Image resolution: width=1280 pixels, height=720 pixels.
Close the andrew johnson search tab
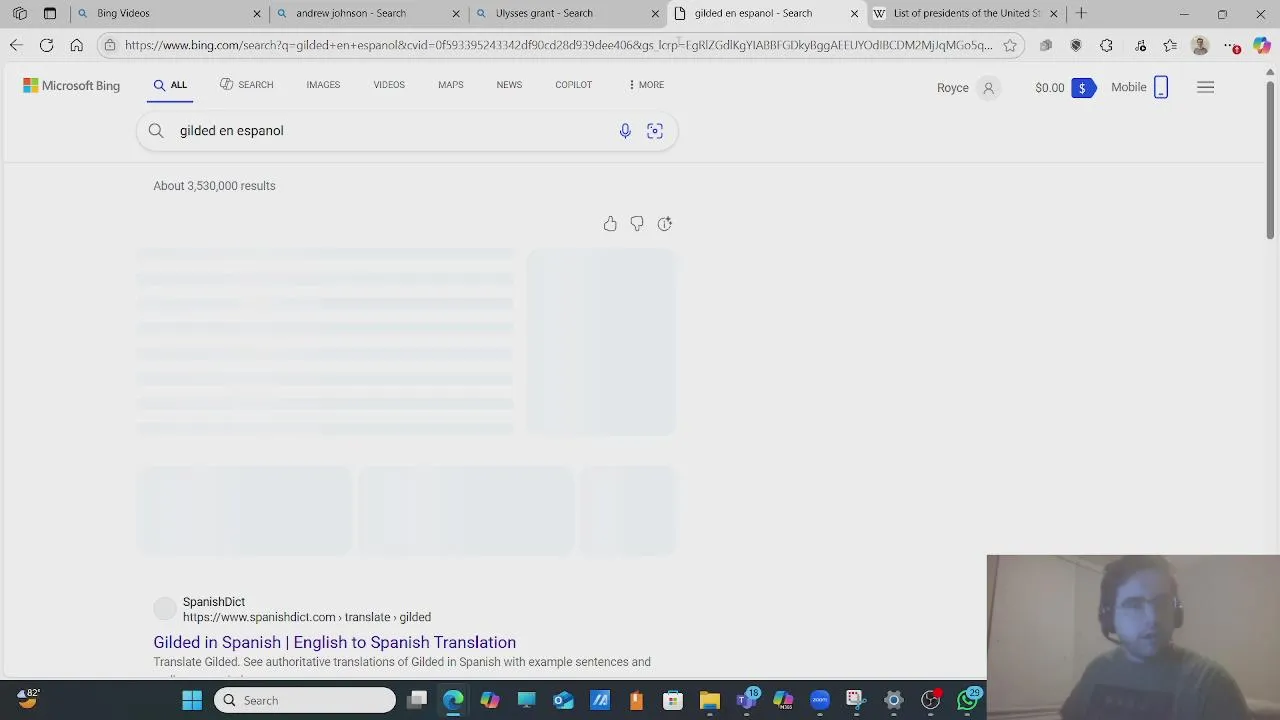point(456,13)
